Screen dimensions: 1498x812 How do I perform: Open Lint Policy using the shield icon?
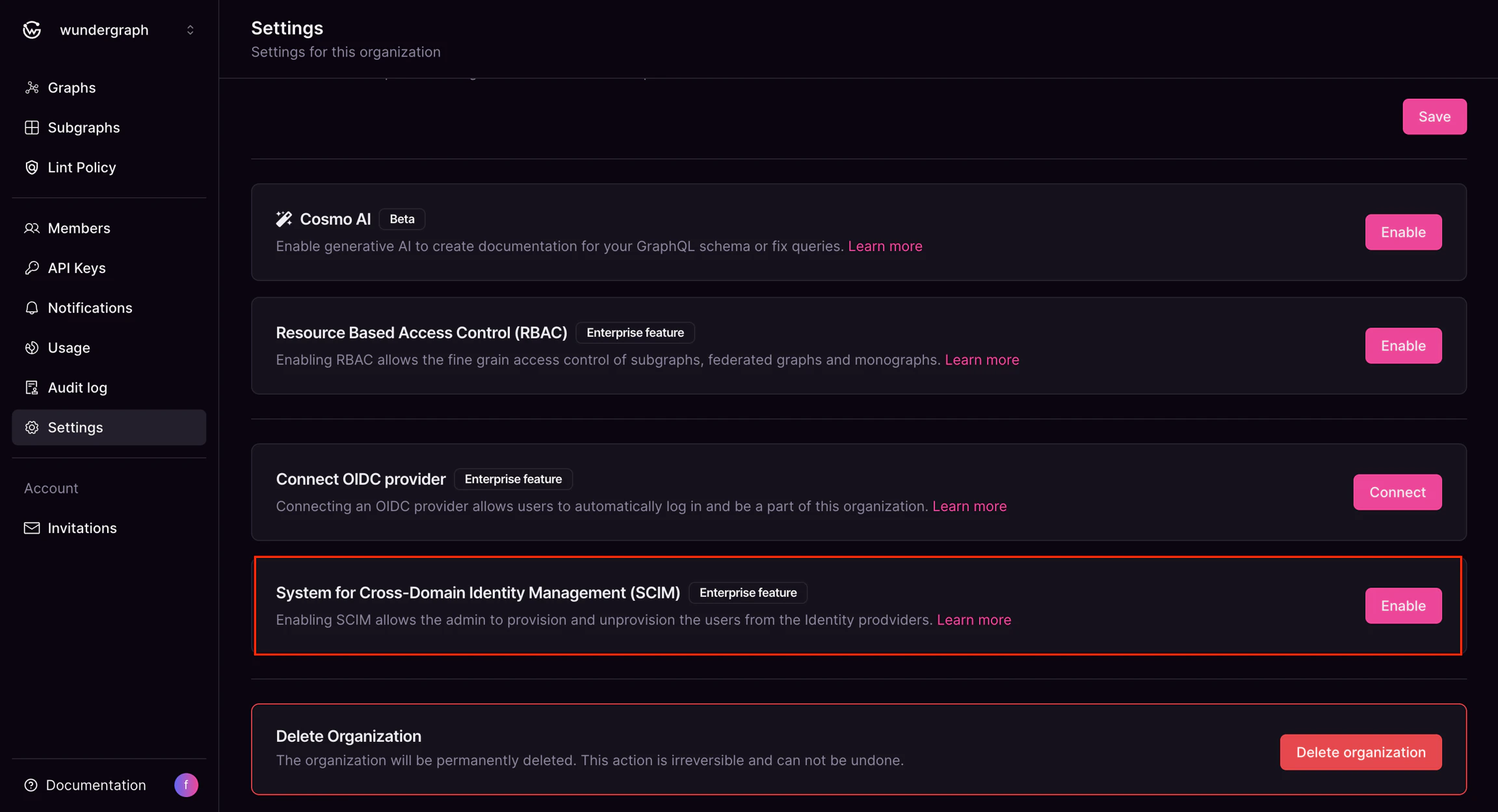coord(32,167)
